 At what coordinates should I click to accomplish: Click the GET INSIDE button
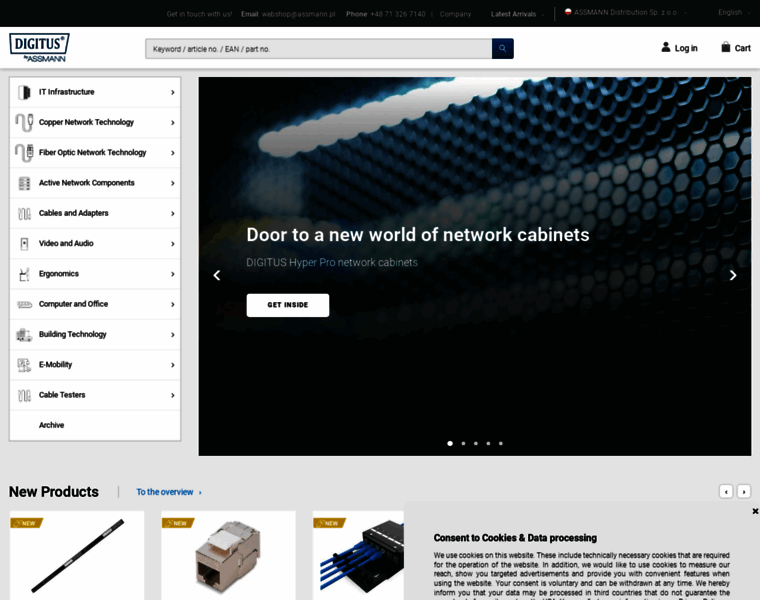click(x=287, y=305)
